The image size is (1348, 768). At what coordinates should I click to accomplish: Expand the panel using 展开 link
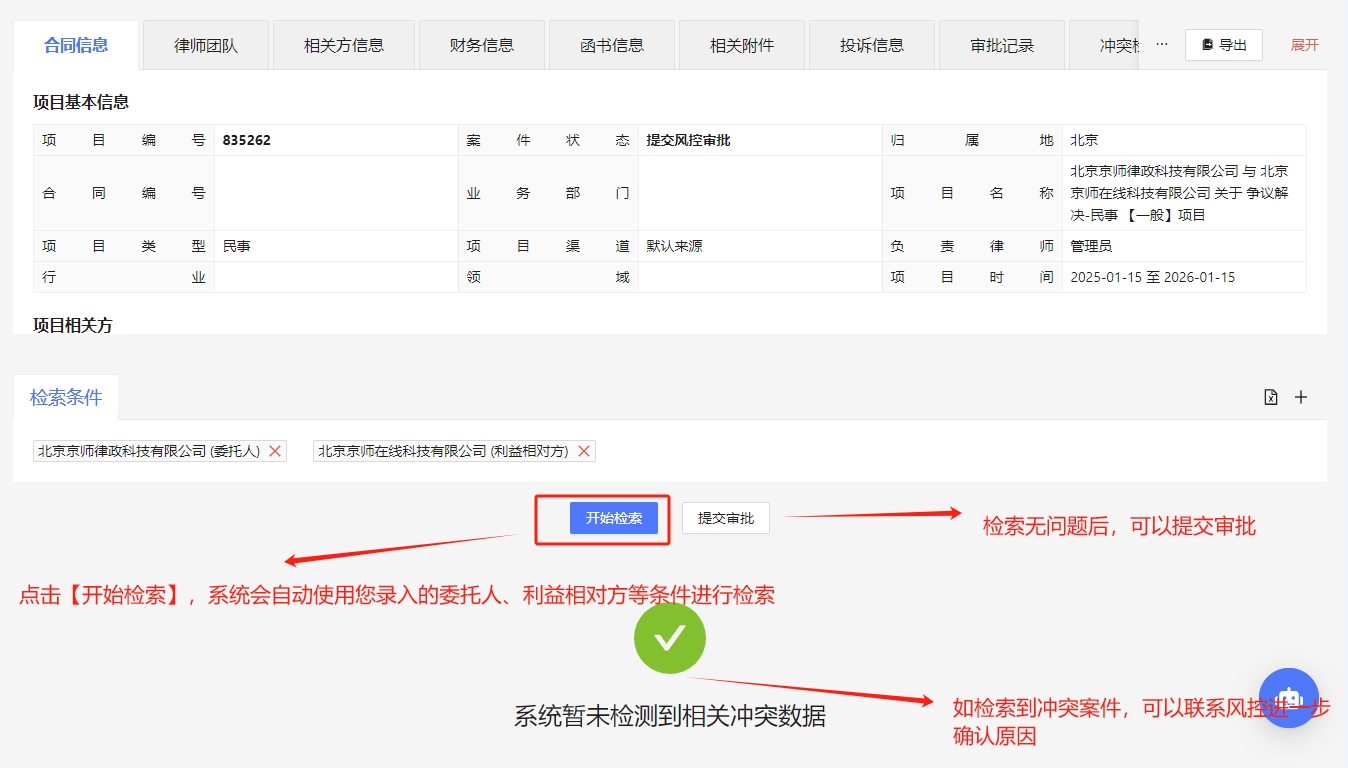(1304, 45)
